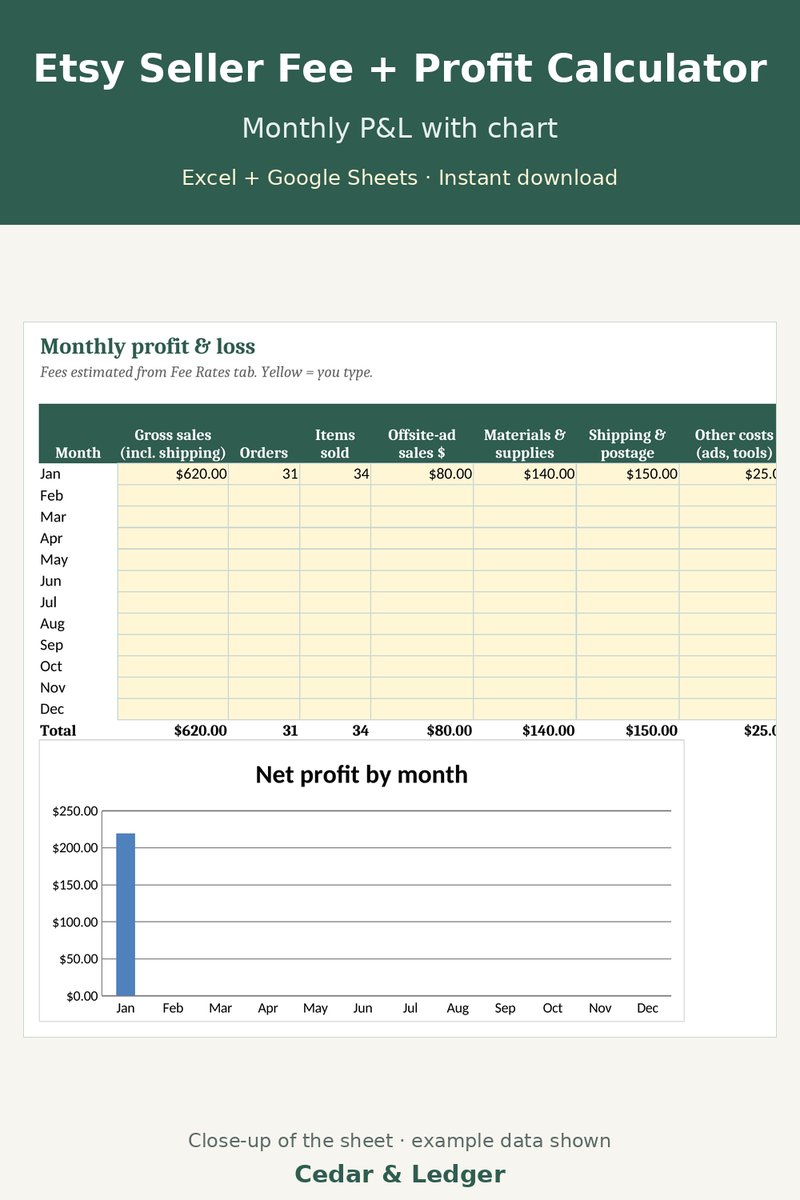Click the $250.00 axis label in chart
The width and height of the screenshot is (800, 1200).
point(75,811)
